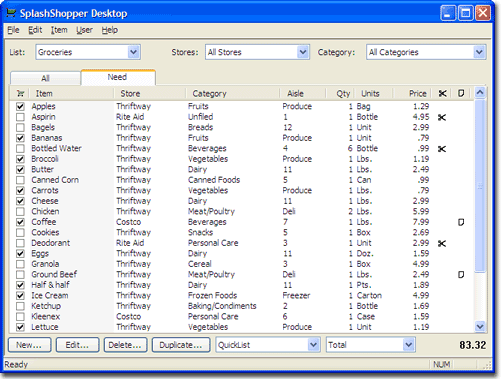Click the 7.99 price cell
501x379 pixels.
point(421,222)
